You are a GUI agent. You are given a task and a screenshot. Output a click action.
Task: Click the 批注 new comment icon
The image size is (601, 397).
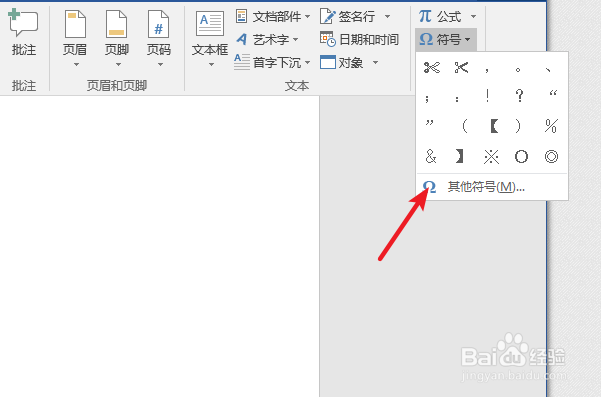point(23,23)
